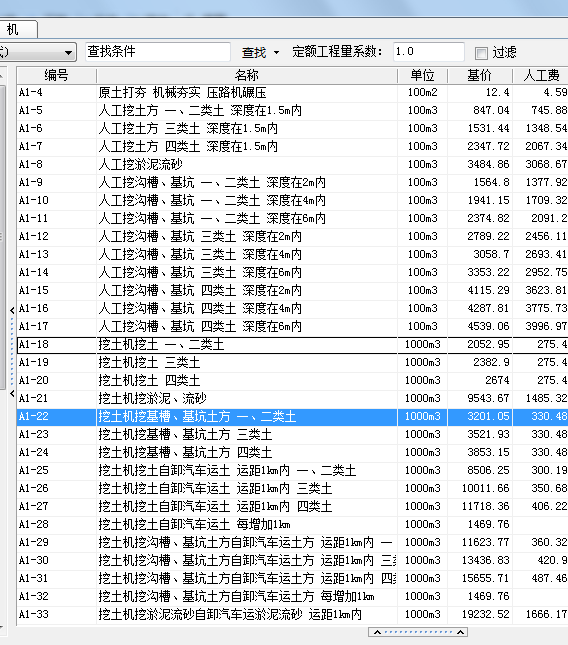Click base price 13436.83 cell
Image resolution: width=568 pixels, height=645 pixels.
click(x=480, y=561)
